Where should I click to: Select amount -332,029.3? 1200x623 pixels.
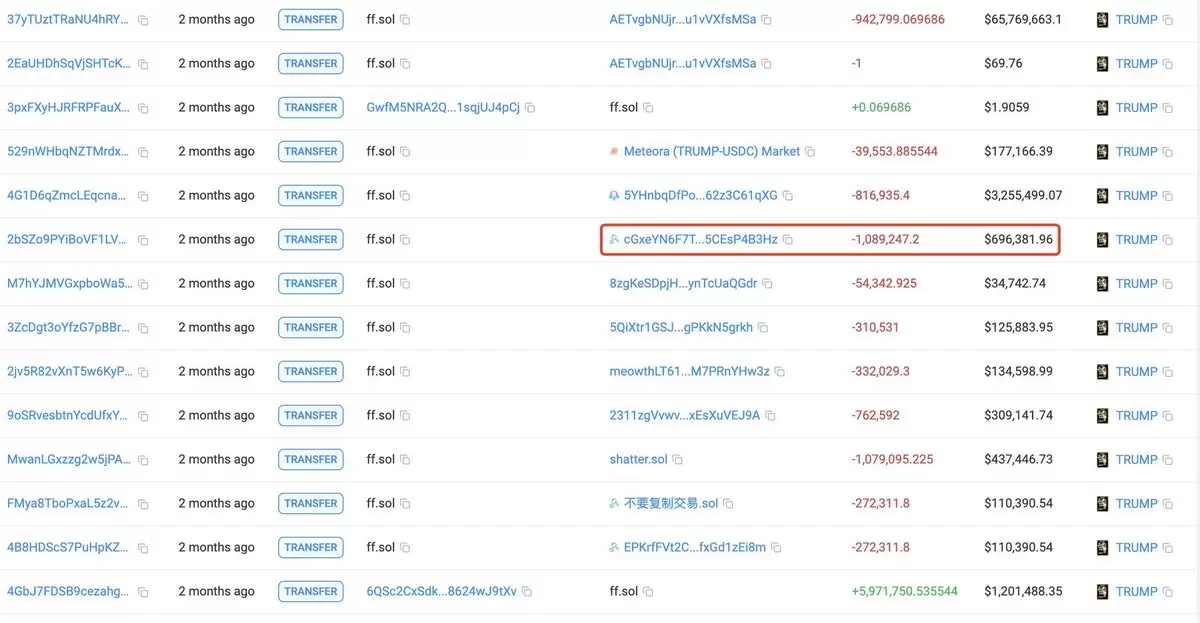(880, 371)
